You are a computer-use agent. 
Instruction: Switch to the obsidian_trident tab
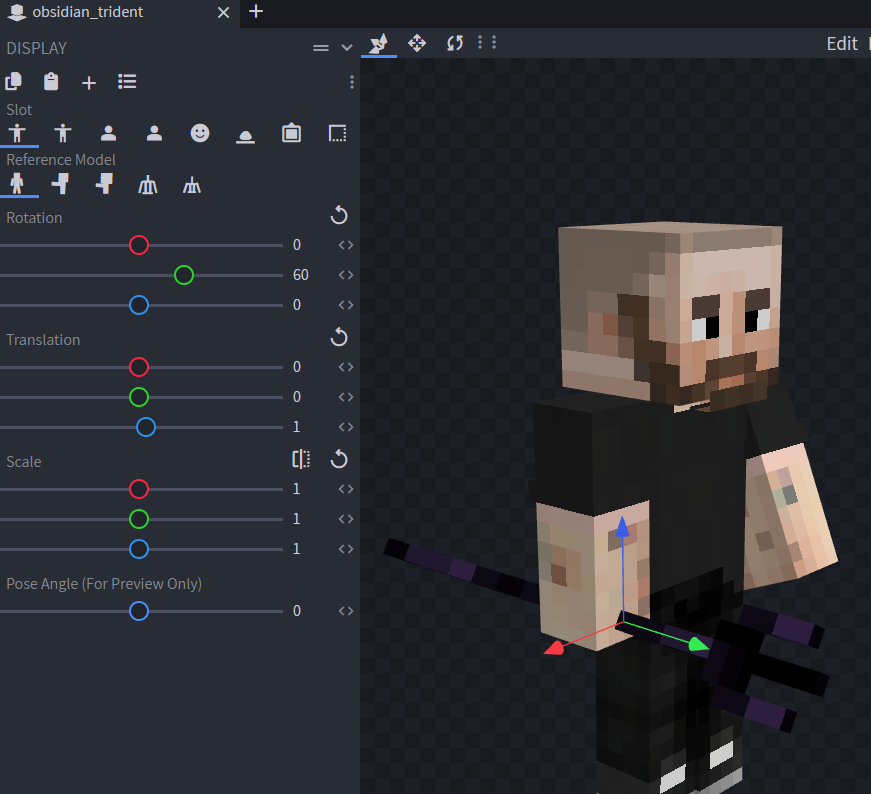click(x=87, y=12)
